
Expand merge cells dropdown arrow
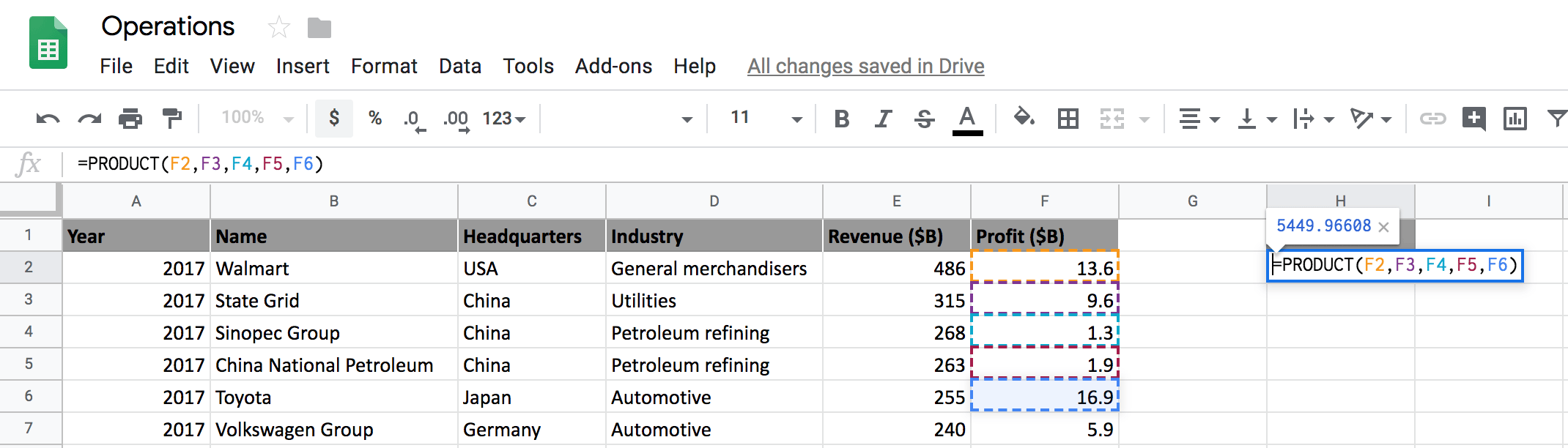[x=1144, y=119]
